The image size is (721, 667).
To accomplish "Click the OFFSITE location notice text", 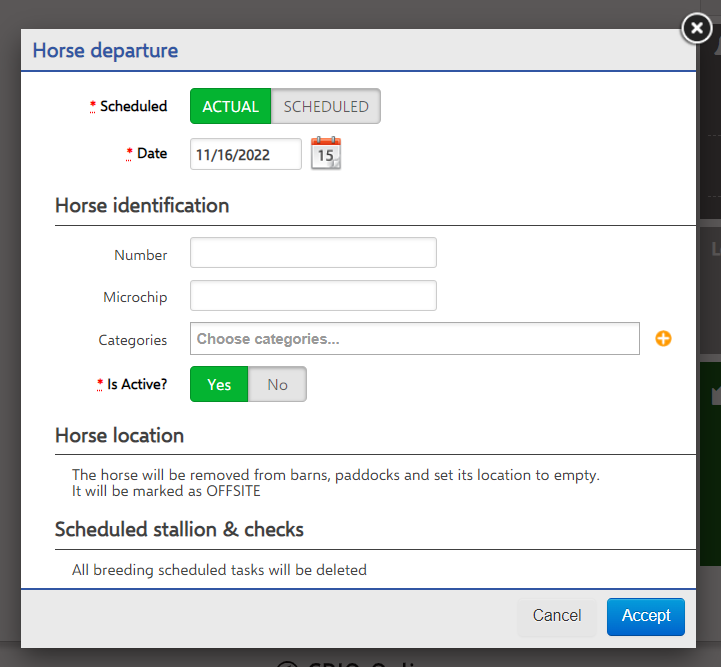I will coord(336,483).
